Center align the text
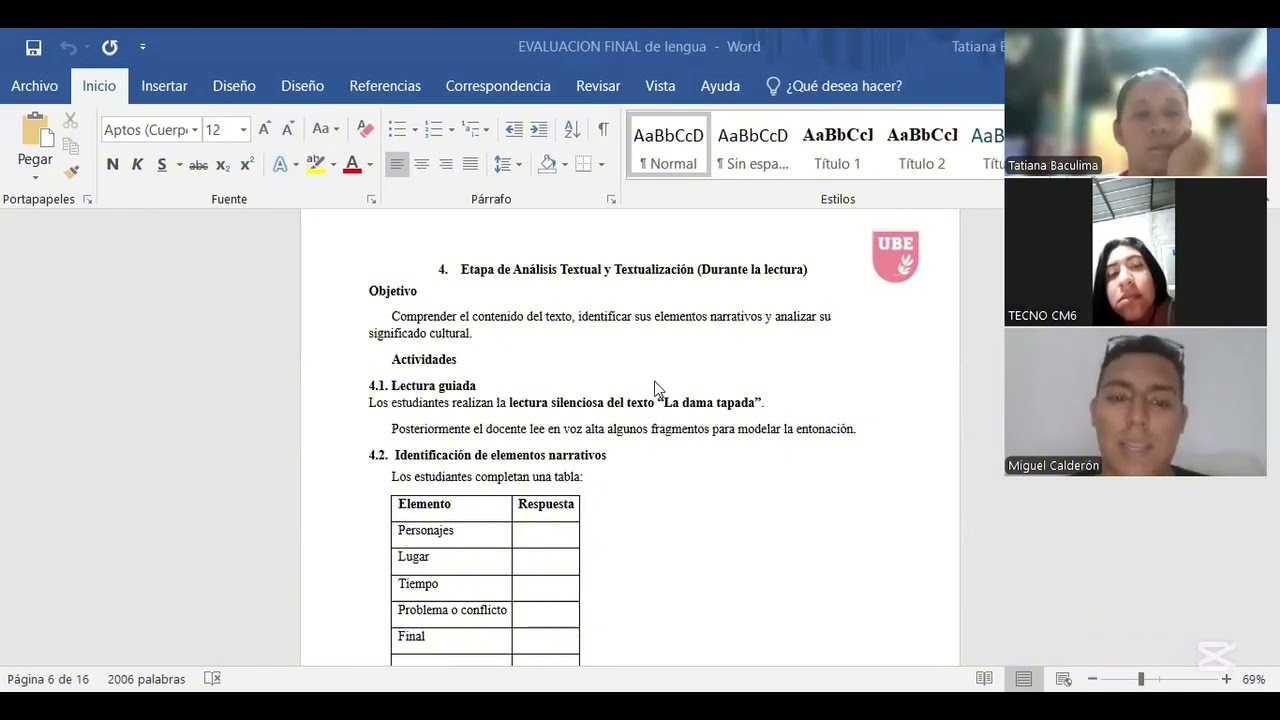1280x720 pixels. coord(422,165)
